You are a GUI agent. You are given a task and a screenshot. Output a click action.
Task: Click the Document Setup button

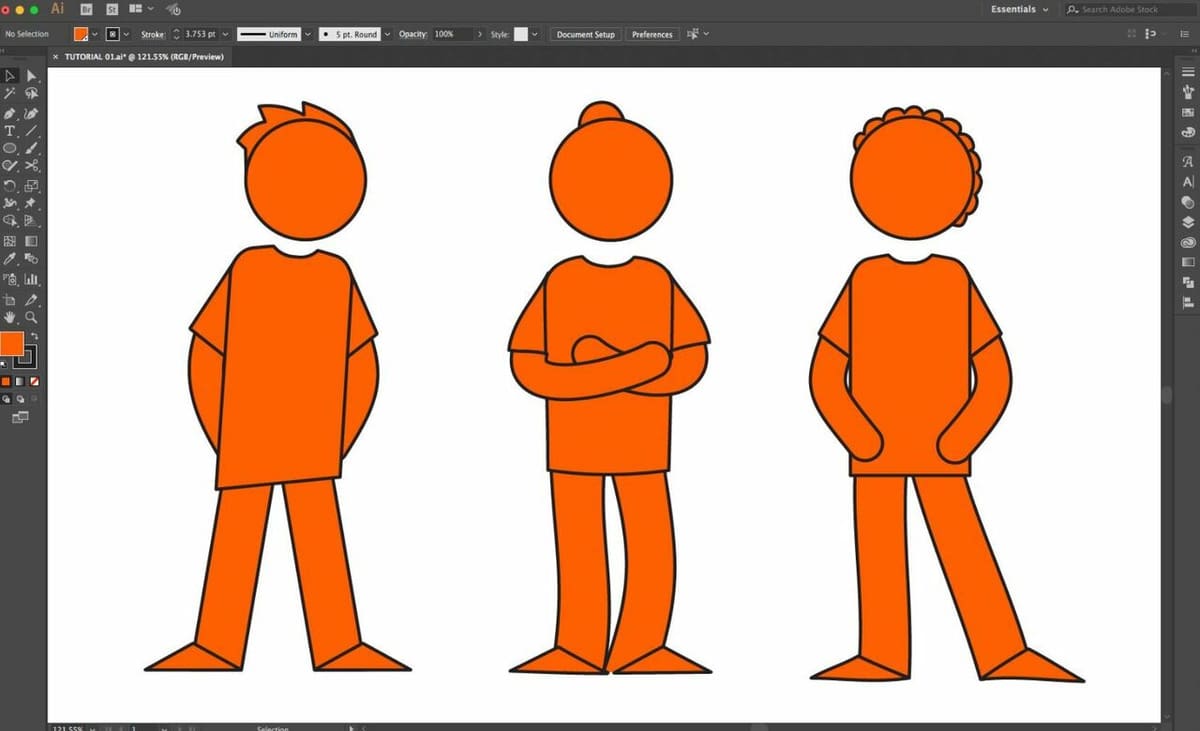[x=586, y=34]
